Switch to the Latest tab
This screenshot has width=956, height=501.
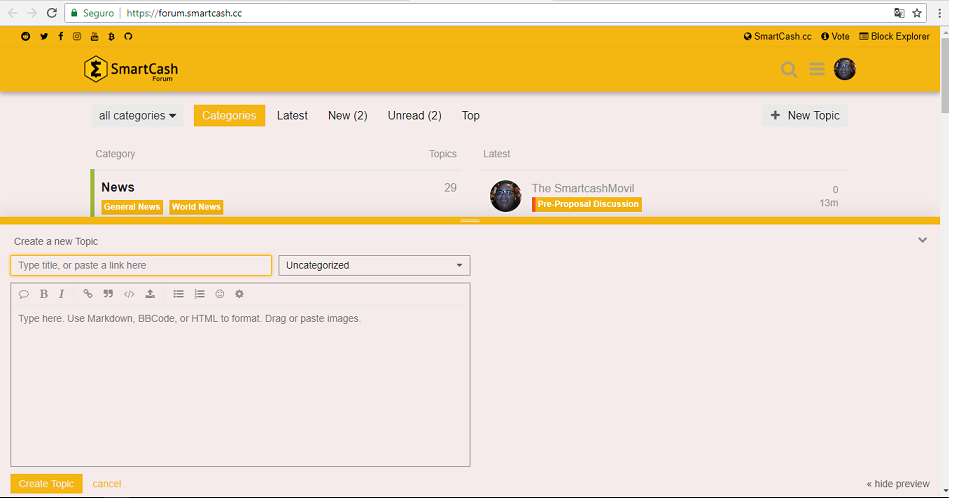(292, 116)
